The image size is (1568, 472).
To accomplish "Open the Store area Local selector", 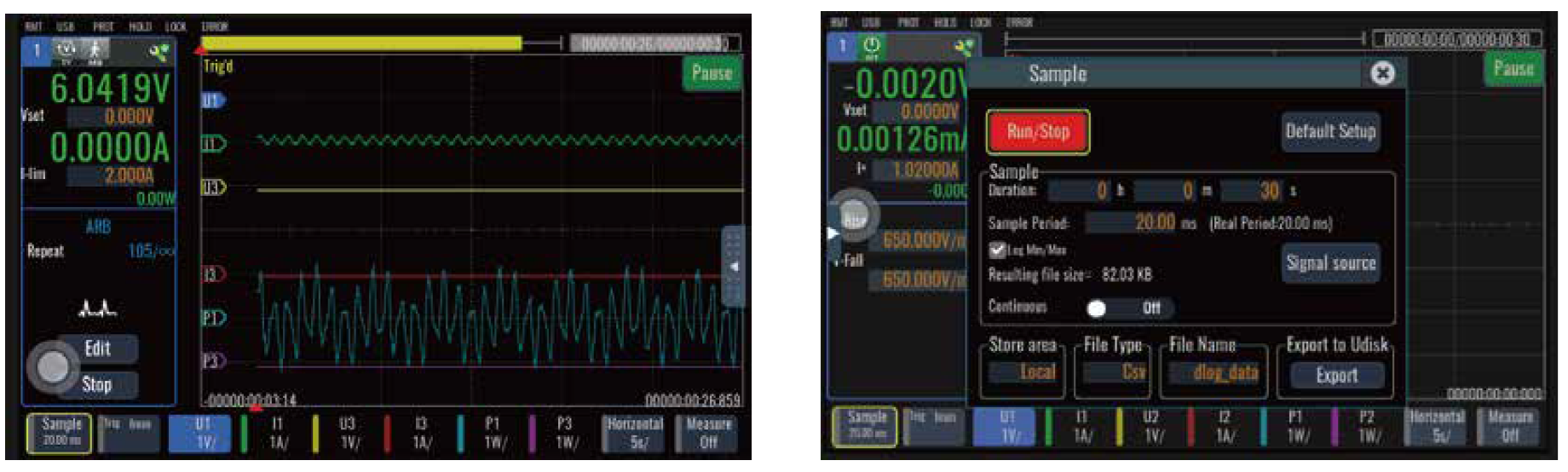I will coord(1023,372).
